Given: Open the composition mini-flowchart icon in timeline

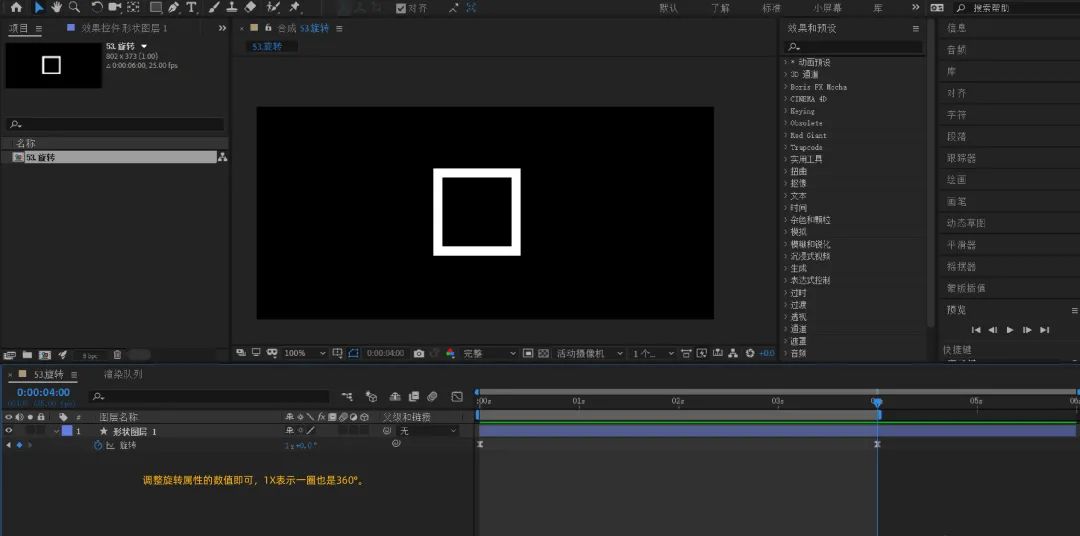Looking at the screenshot, I should 346,396.
